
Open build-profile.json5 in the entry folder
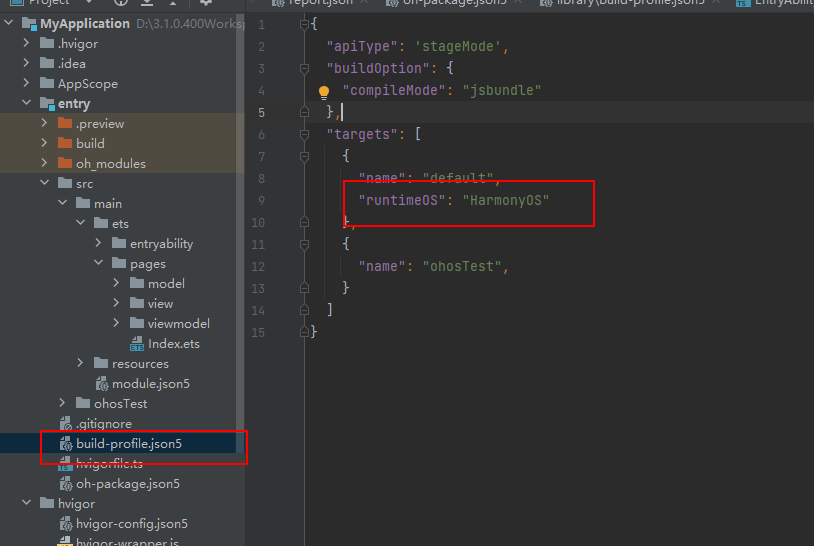(129, 444)
